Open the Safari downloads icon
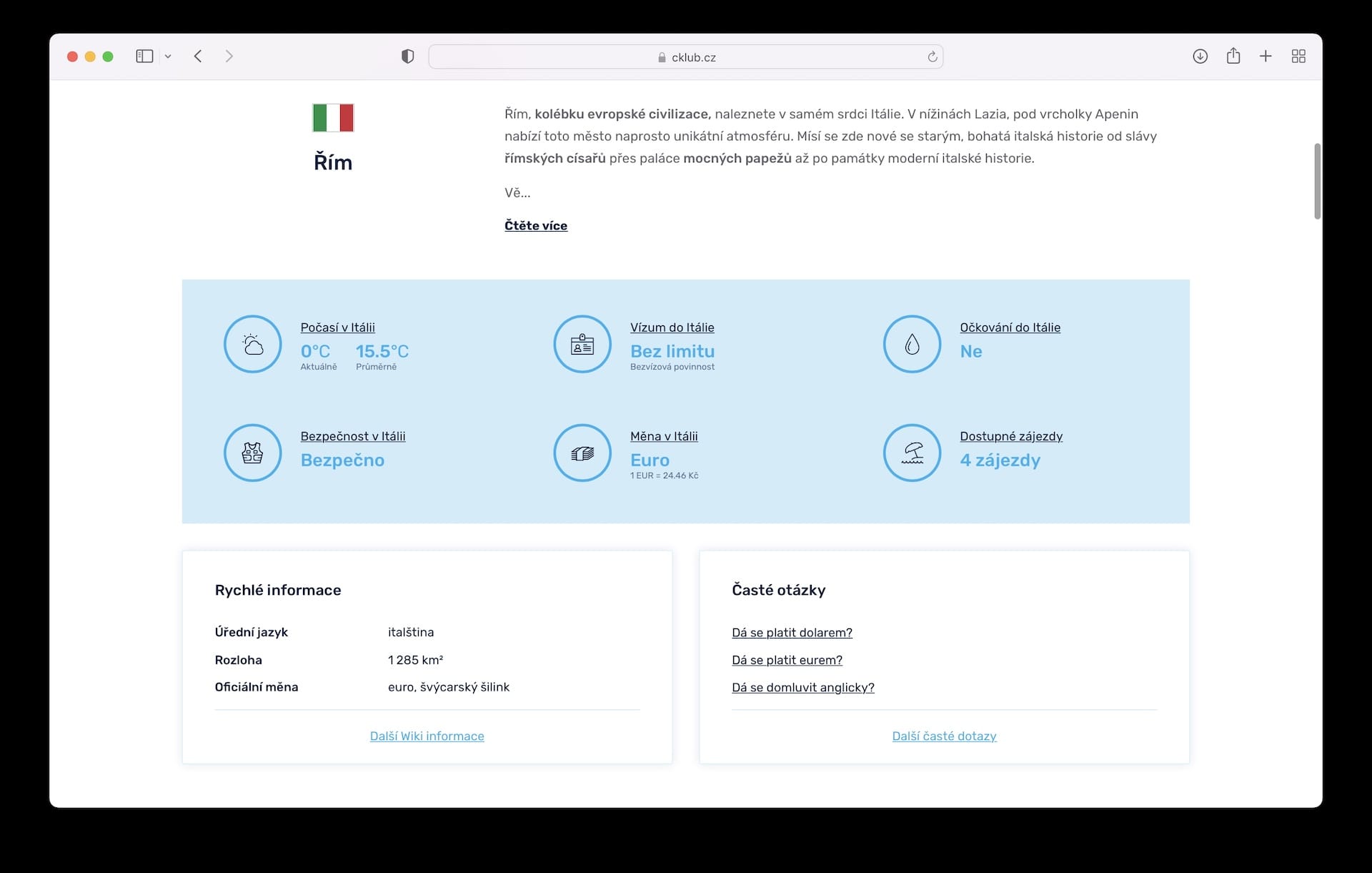The image size is (1372, 873). click(1200, 56)
